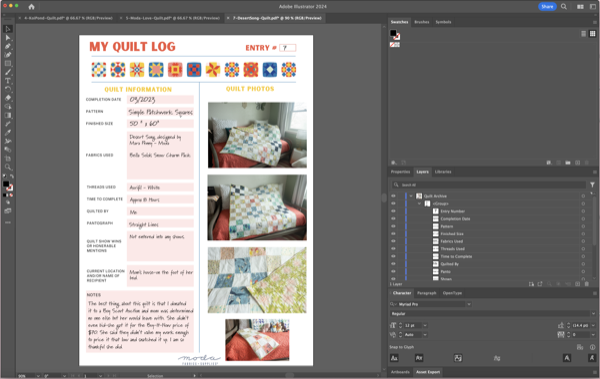The image size is (600, 379).
Task: Choose the Zoom magnifier tool
Action: tap(7, 167)
